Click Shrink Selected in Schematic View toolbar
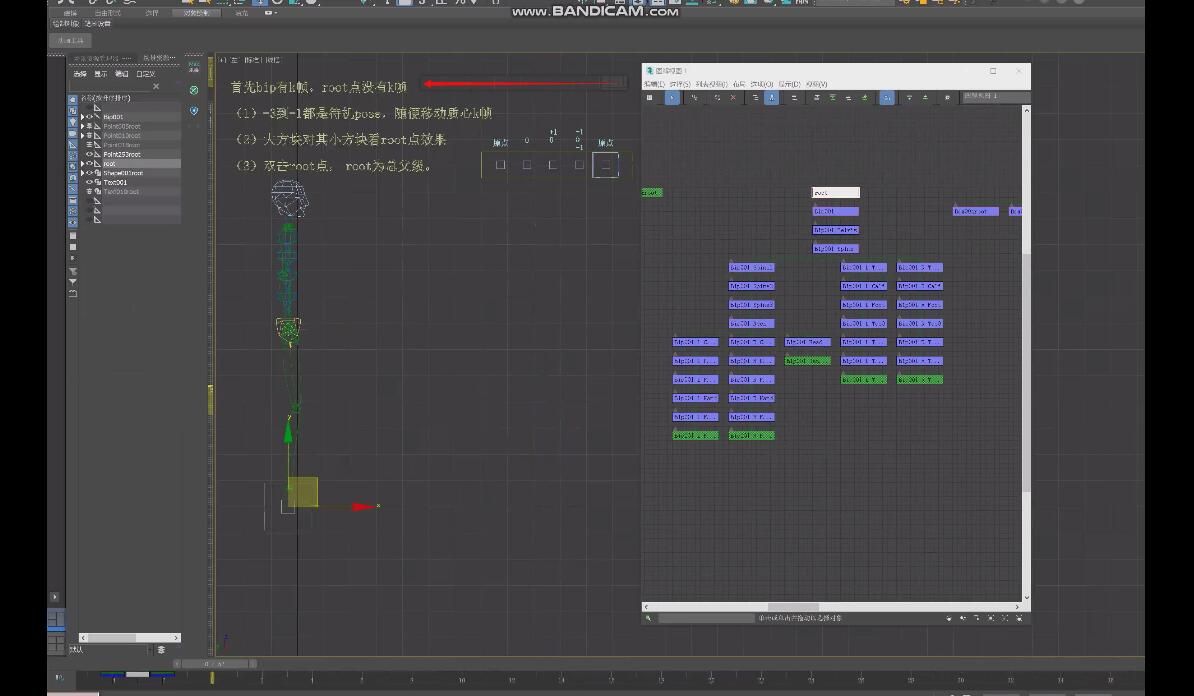This screenshot has width=1194, height=696. coord(909,97)
